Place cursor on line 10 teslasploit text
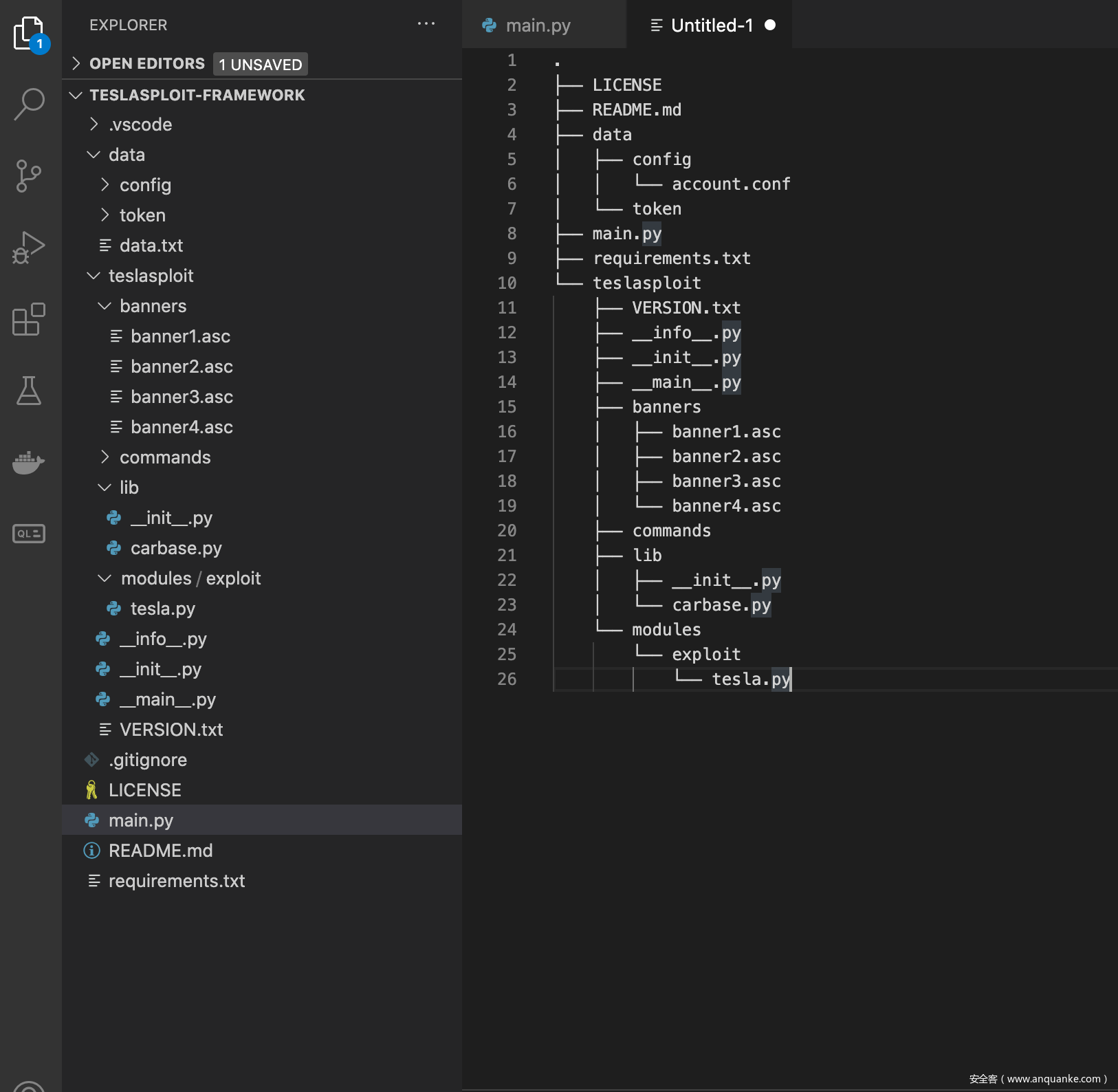Viewport: 1118px width, 1092px height. click(x=646, y=283)
